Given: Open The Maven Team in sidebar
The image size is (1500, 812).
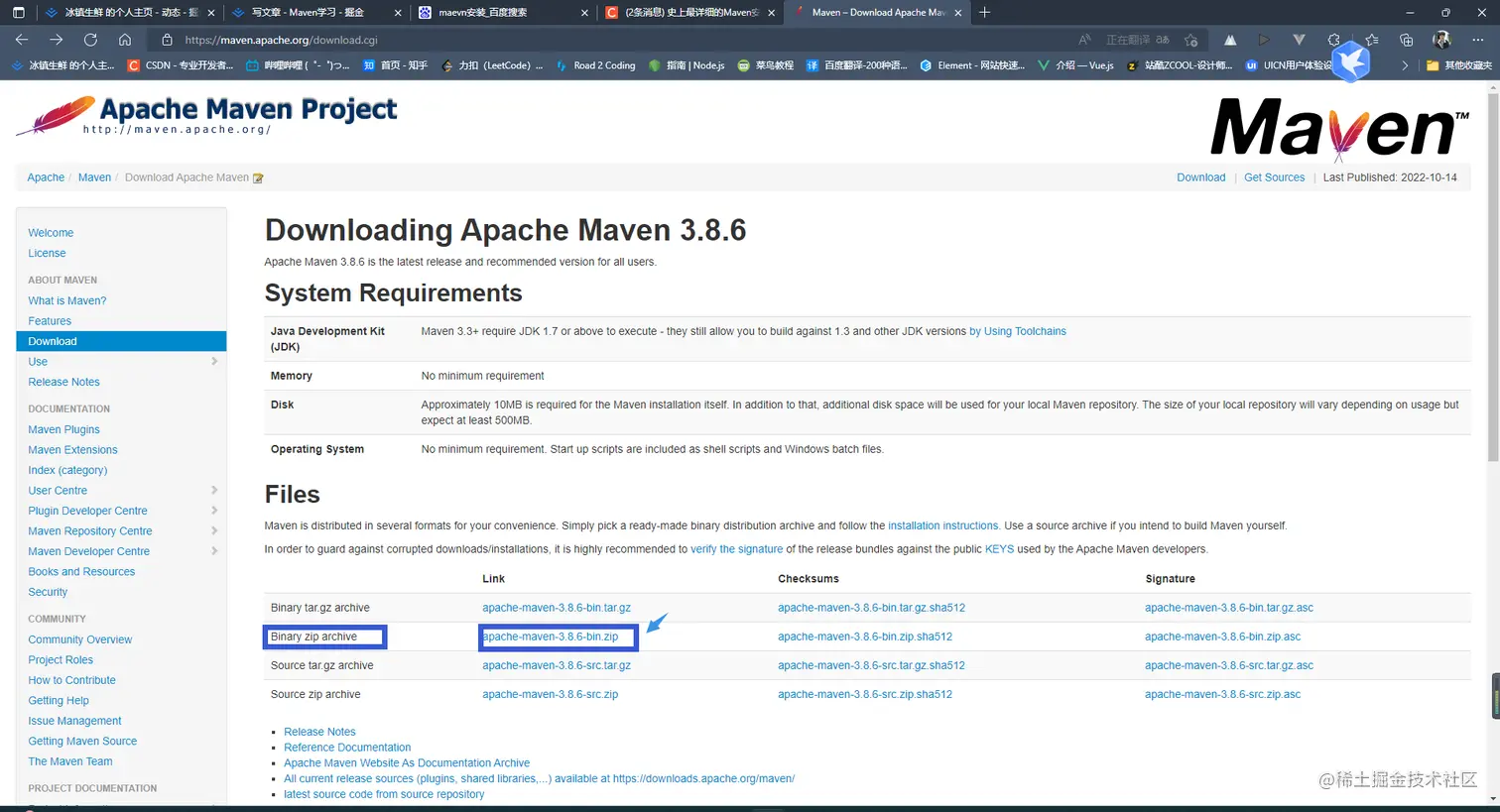Looking at the screenshot, I should coord(70,761).
